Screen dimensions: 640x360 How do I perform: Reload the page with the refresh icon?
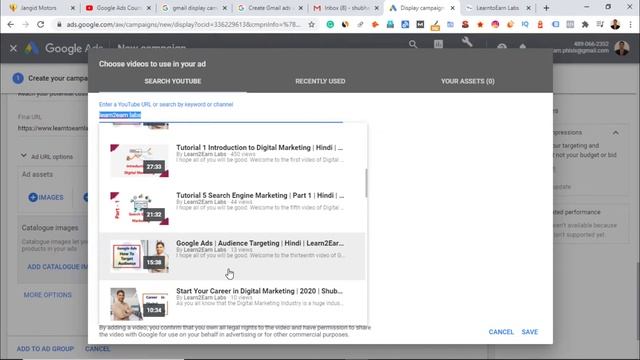pyautogui.click(x=40, y=24)
